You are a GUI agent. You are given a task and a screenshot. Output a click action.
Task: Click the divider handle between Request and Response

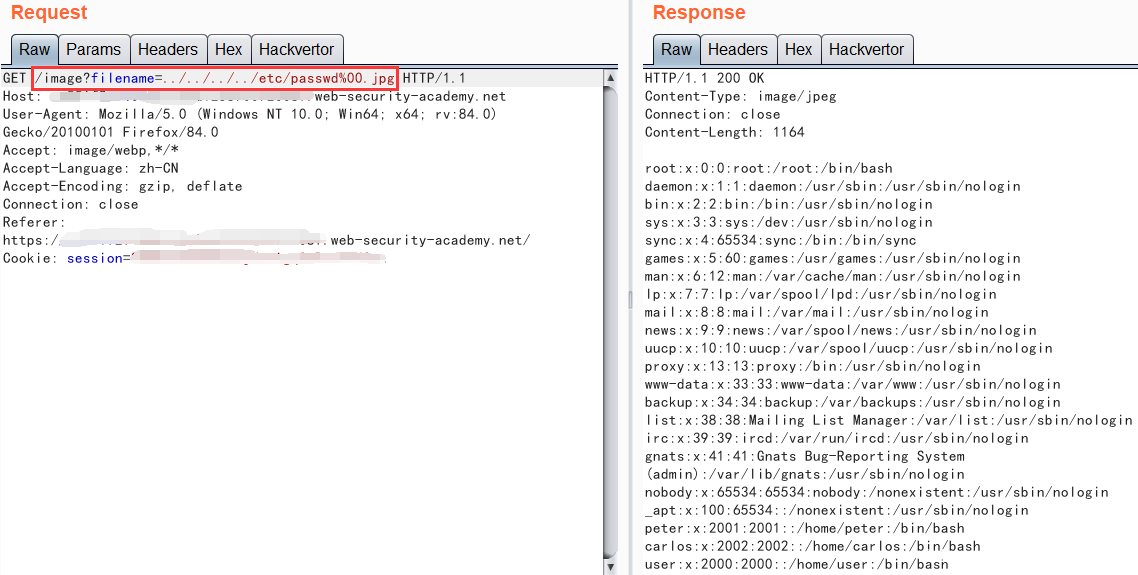[x=630, y=300]
